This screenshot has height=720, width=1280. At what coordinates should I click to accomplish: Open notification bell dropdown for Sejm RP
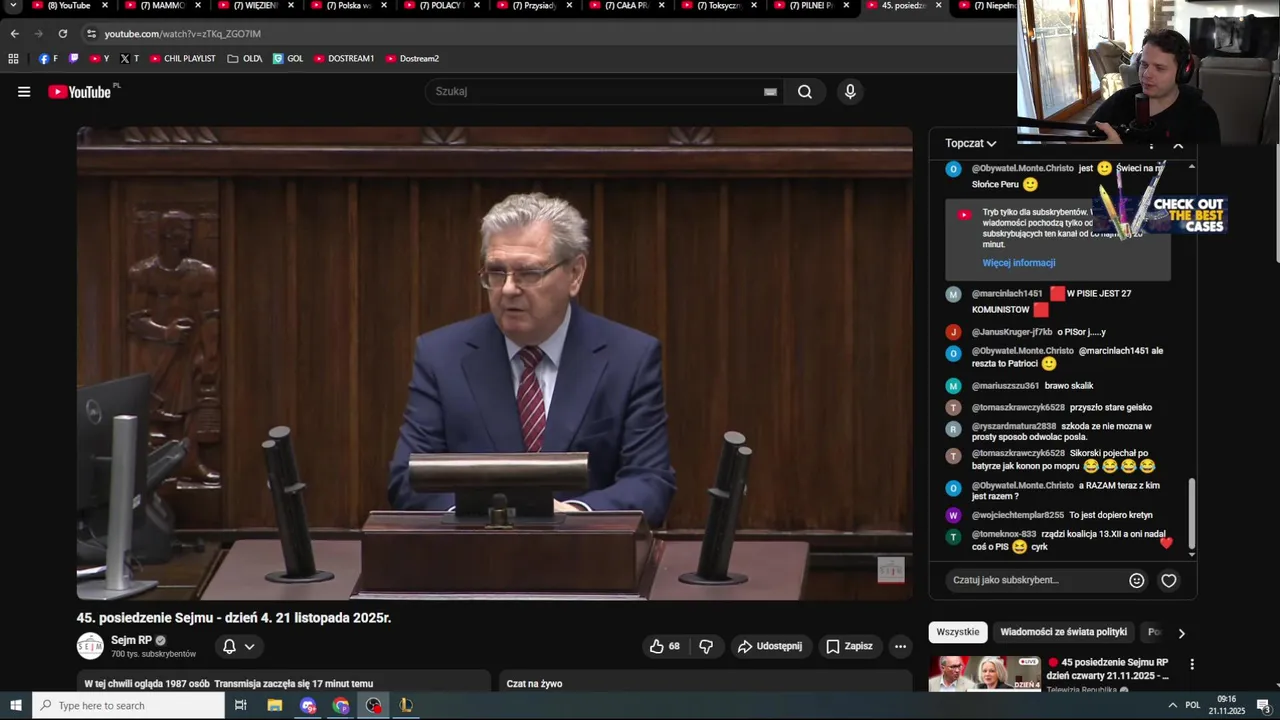[x=239, y=646]
